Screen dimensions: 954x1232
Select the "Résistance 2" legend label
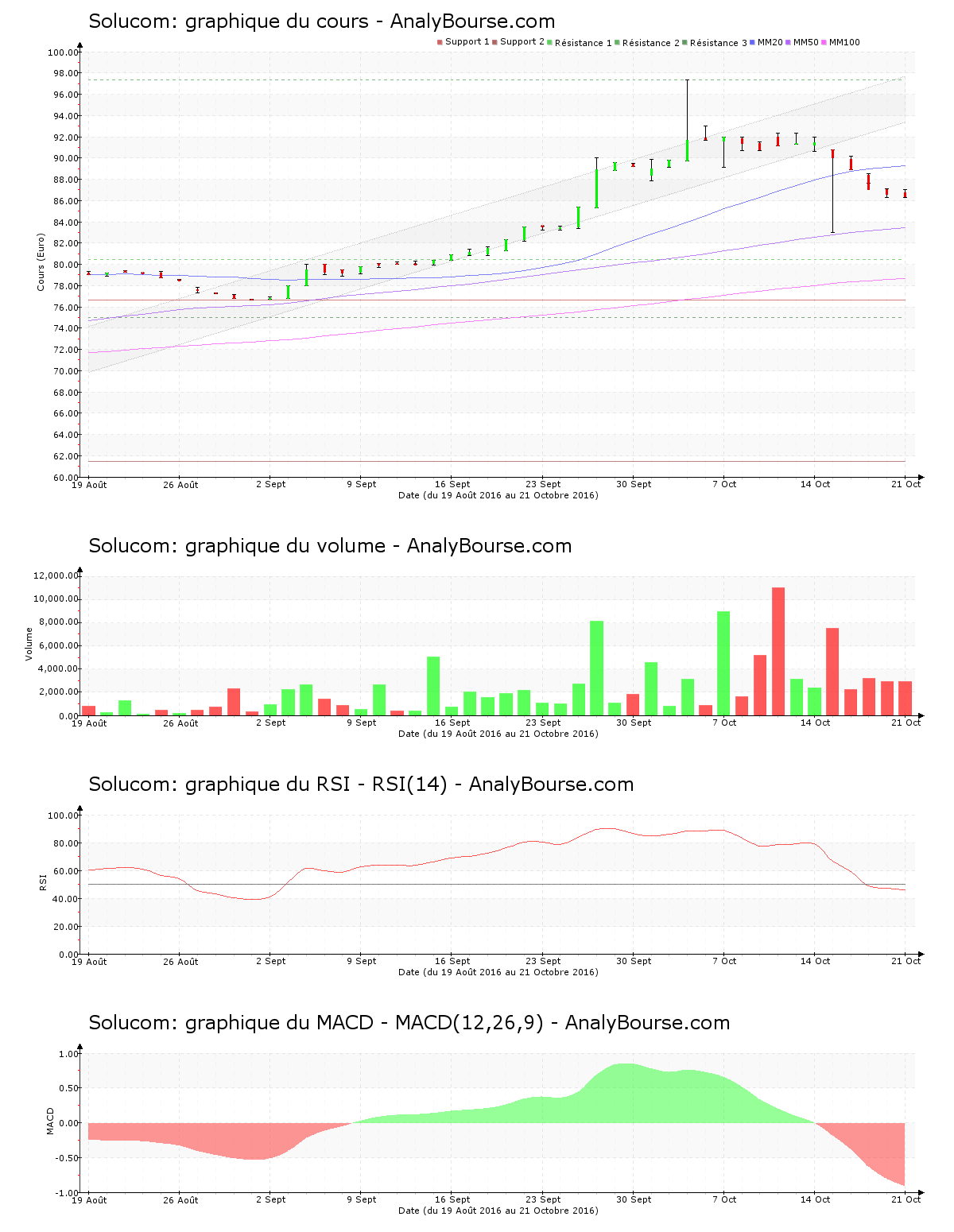(x=651, y=42)
